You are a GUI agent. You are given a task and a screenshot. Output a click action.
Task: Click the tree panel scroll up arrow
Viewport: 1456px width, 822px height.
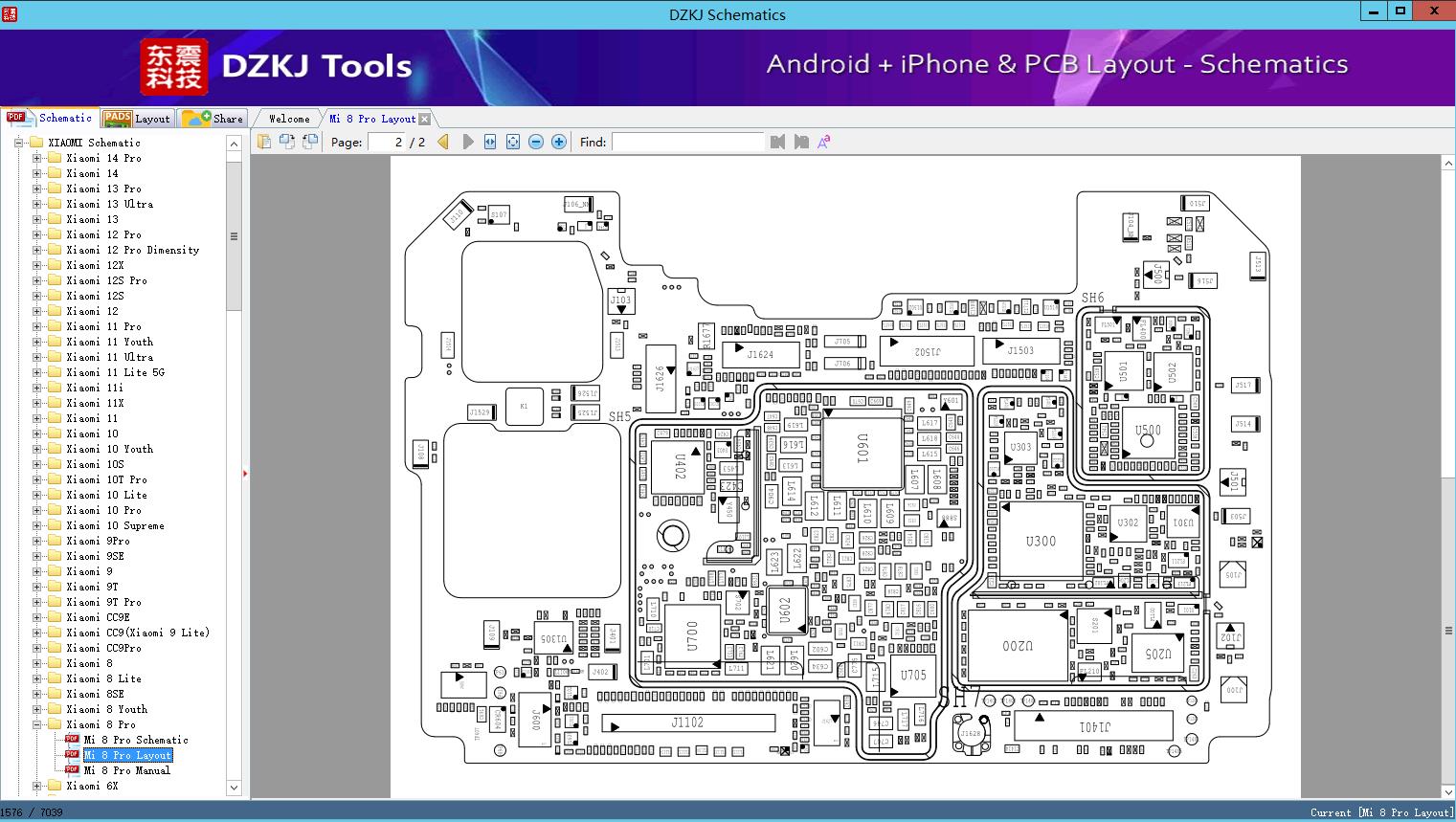point(234,144)
